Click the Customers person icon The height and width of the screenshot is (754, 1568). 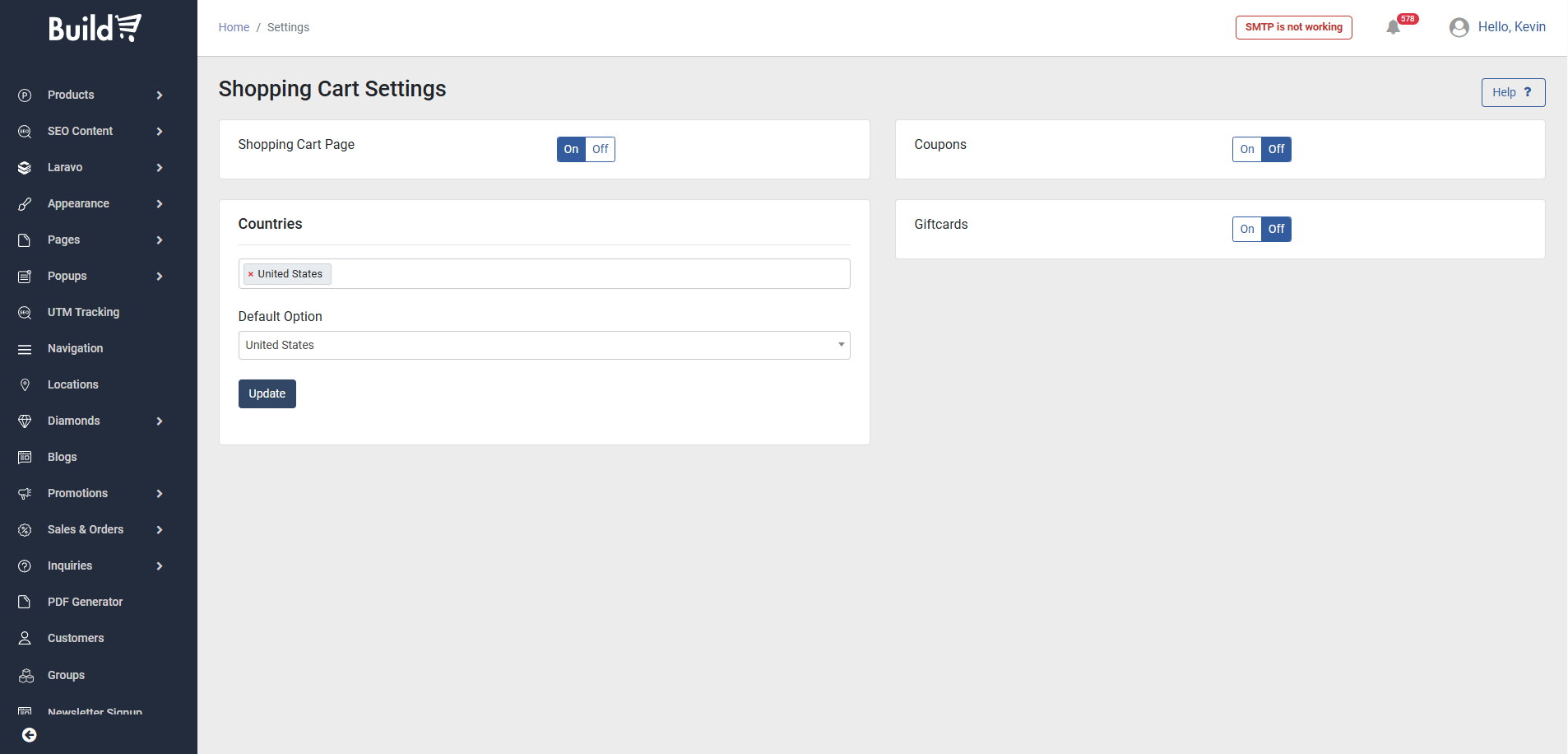coord(25,639)
